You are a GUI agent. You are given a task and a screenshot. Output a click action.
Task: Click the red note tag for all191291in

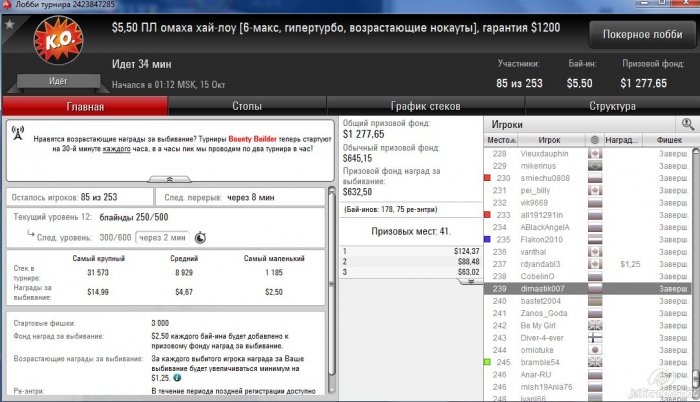(488, 215)
